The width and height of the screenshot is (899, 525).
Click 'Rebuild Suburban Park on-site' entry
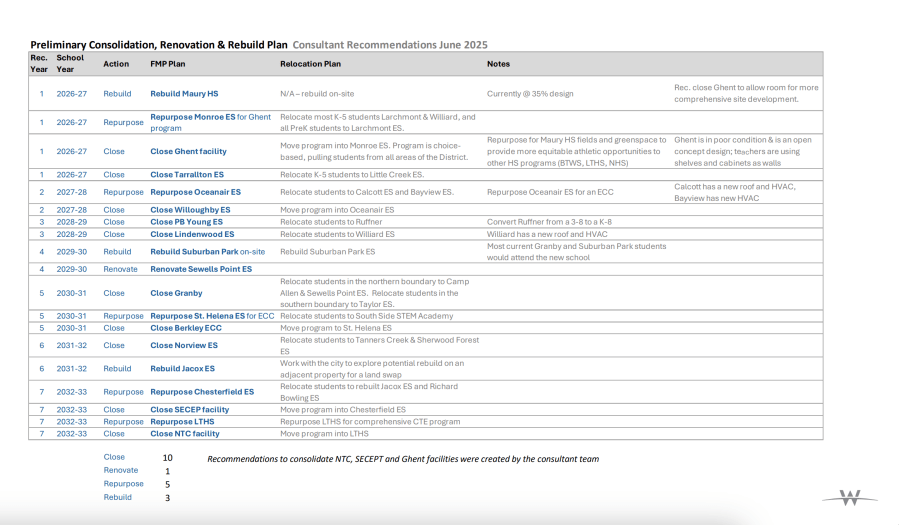[208, 252]
